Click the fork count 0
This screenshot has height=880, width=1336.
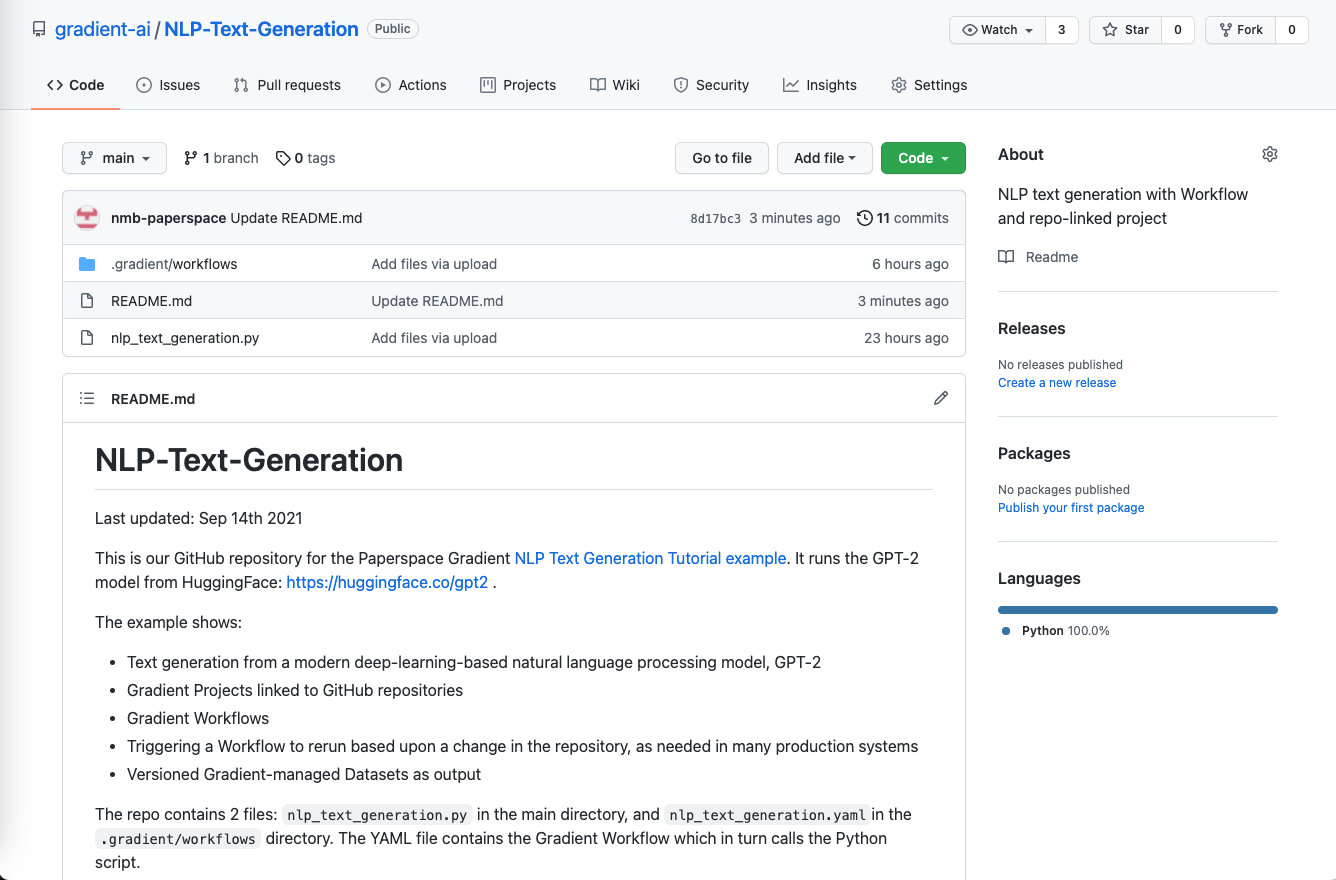(1292, 30)
